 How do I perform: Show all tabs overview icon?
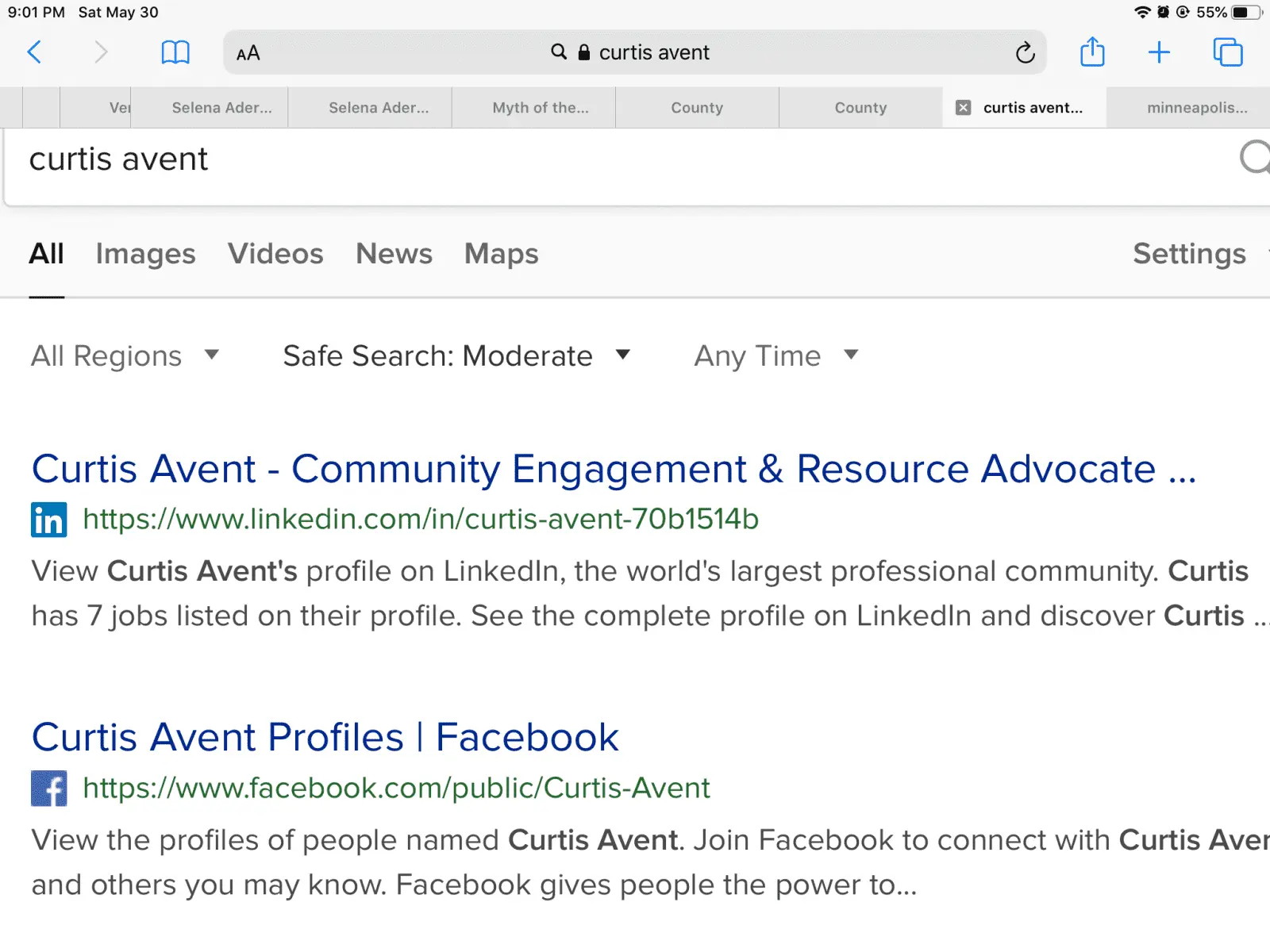pyautogui.click(x=1227, y=52)
